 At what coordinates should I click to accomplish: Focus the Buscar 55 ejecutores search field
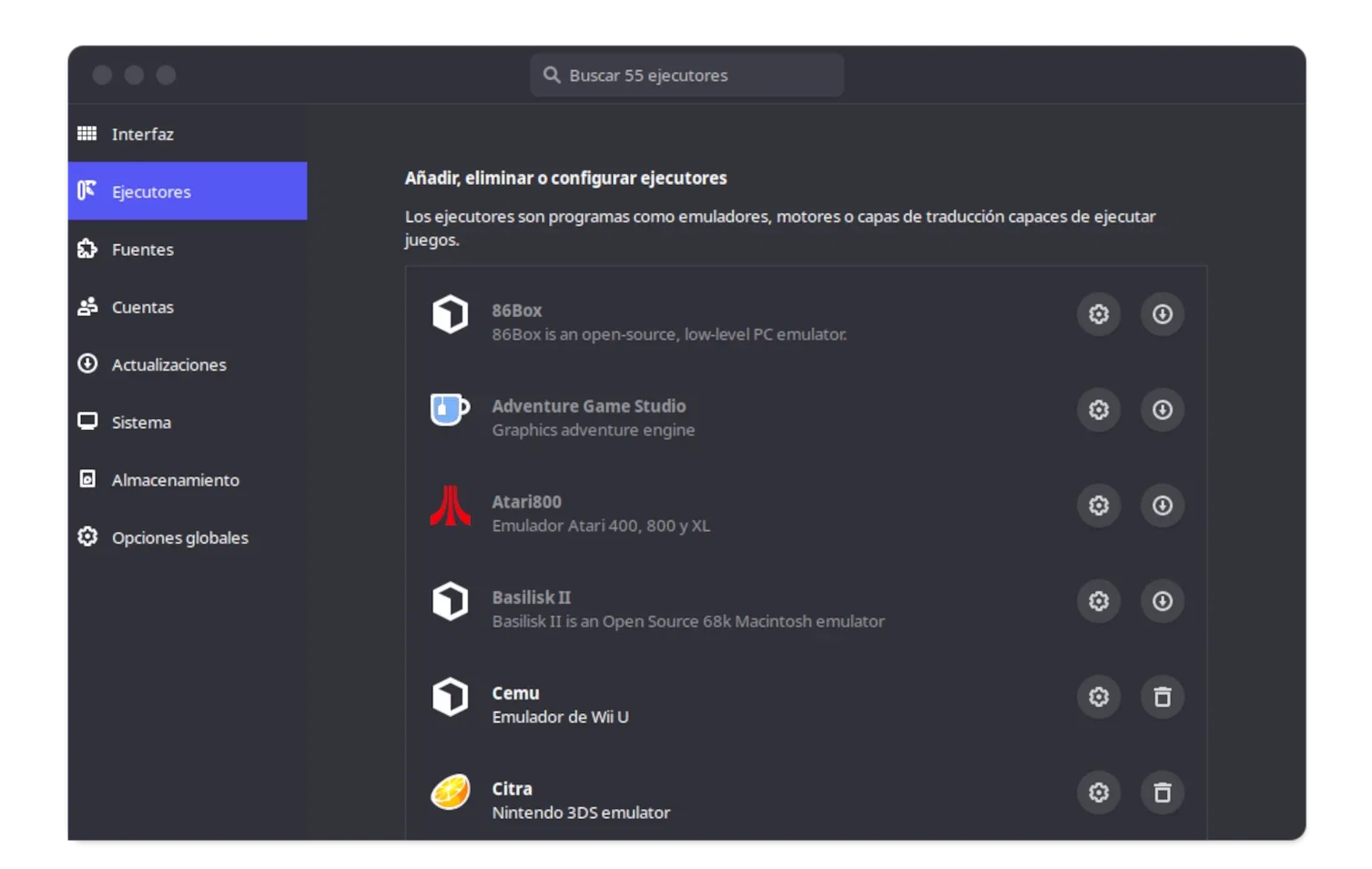tap(687, 75)
